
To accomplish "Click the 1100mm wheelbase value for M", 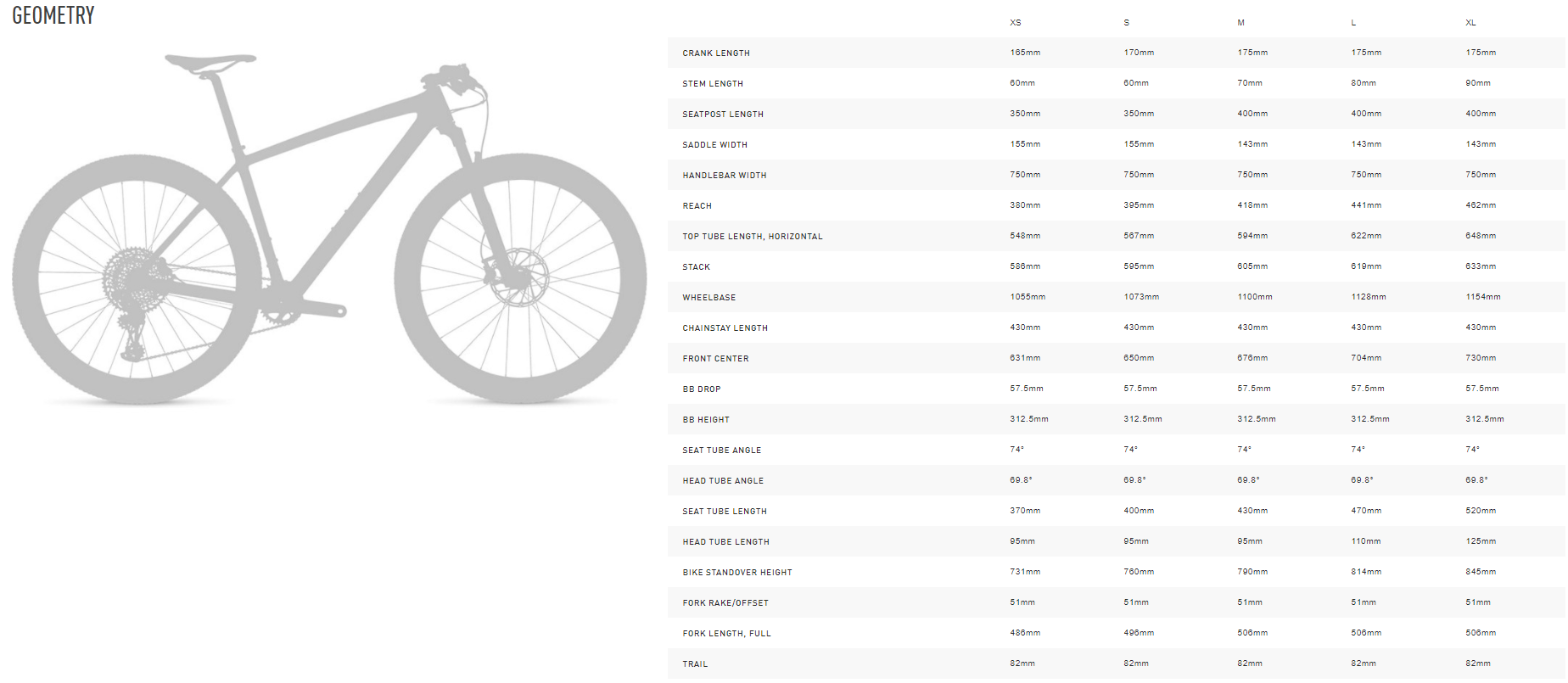I will pyautogui.click(x=1254, y=297).
